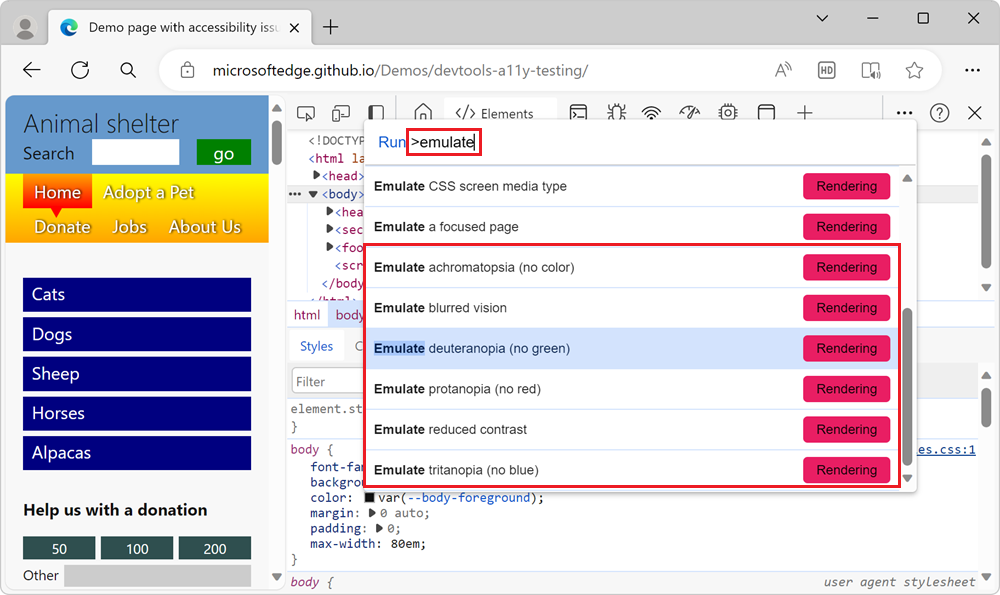
Task: Open the Console tool icon
Action: (578, 113)
